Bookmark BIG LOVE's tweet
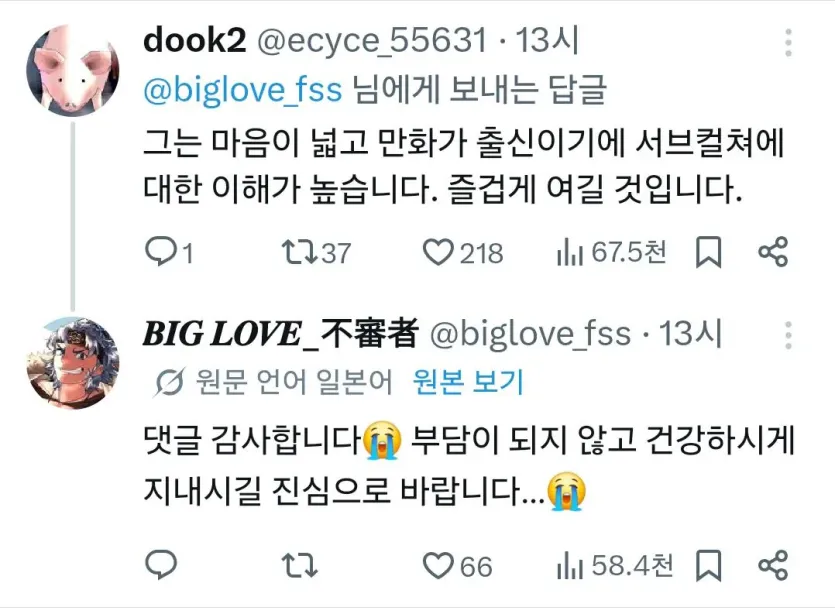Image resolution: width=835 pixels, height=614 pixels. (x=709, y=566)
